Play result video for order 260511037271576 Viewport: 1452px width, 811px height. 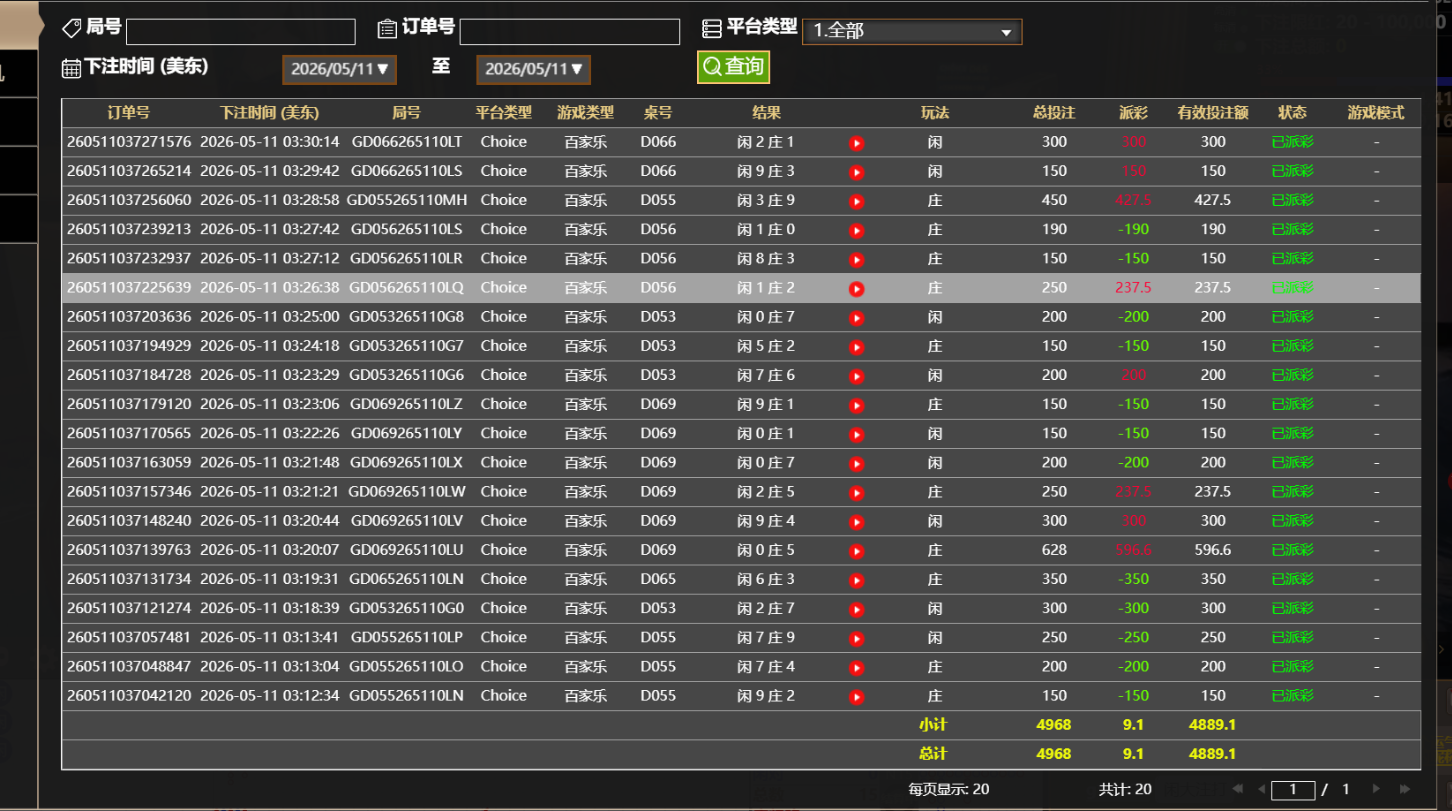[856, 143]
